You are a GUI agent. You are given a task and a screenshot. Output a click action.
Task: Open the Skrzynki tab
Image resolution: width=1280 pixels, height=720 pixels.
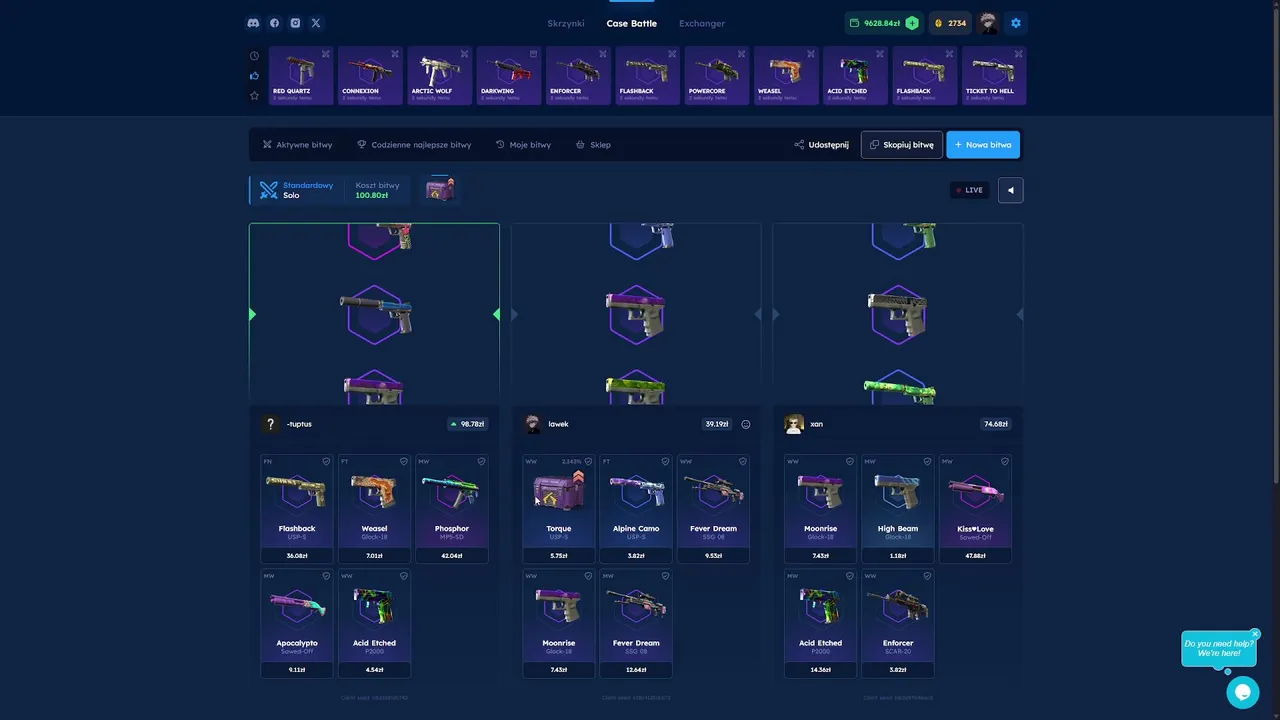click(x=566, y=23)
